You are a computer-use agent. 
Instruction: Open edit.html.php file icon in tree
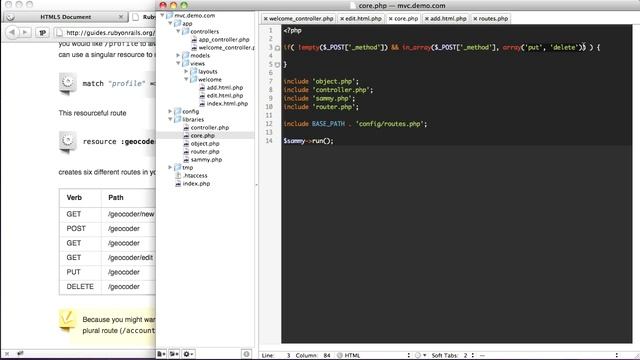coord(202,96)
